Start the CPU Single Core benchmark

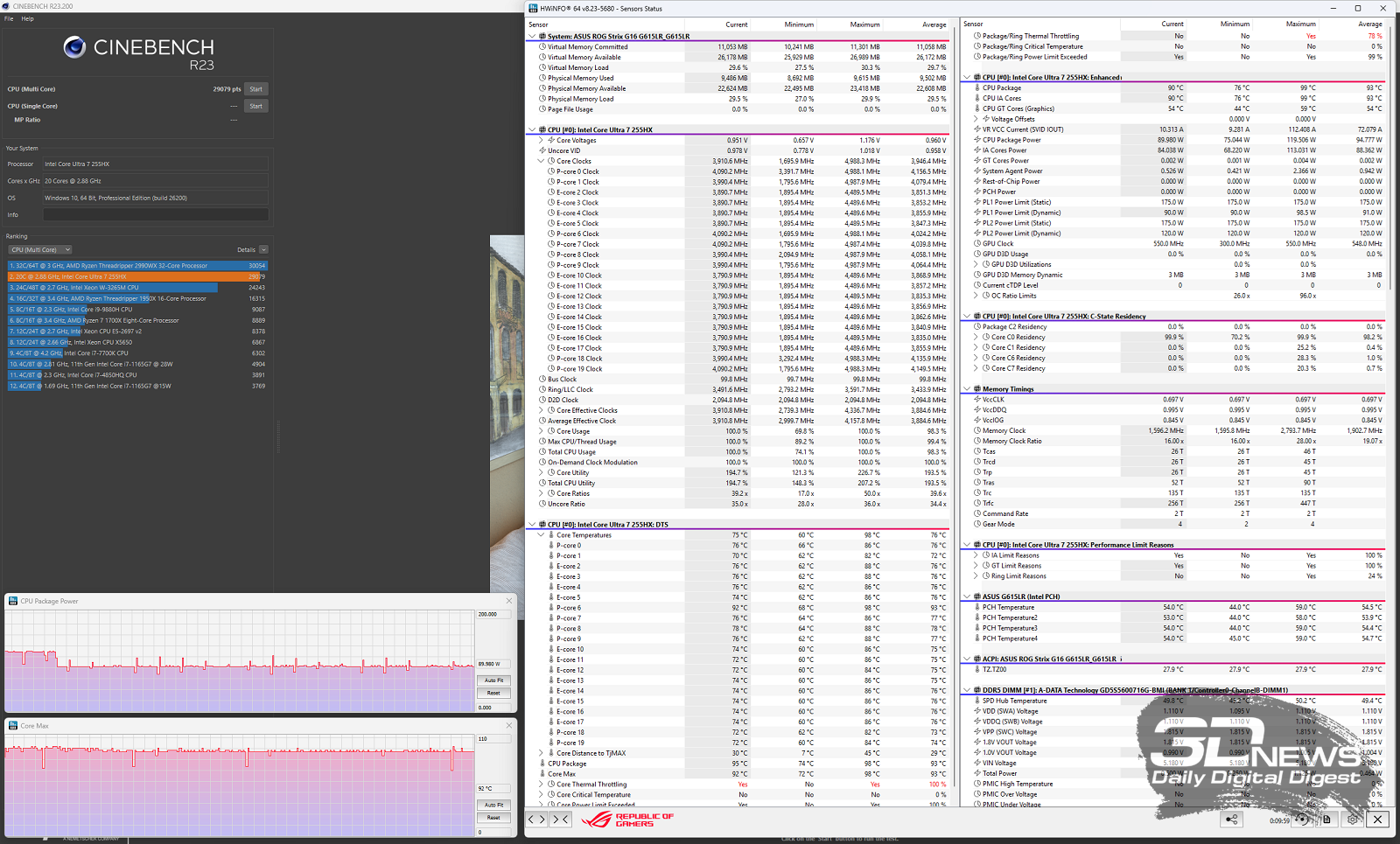point(255,107)
